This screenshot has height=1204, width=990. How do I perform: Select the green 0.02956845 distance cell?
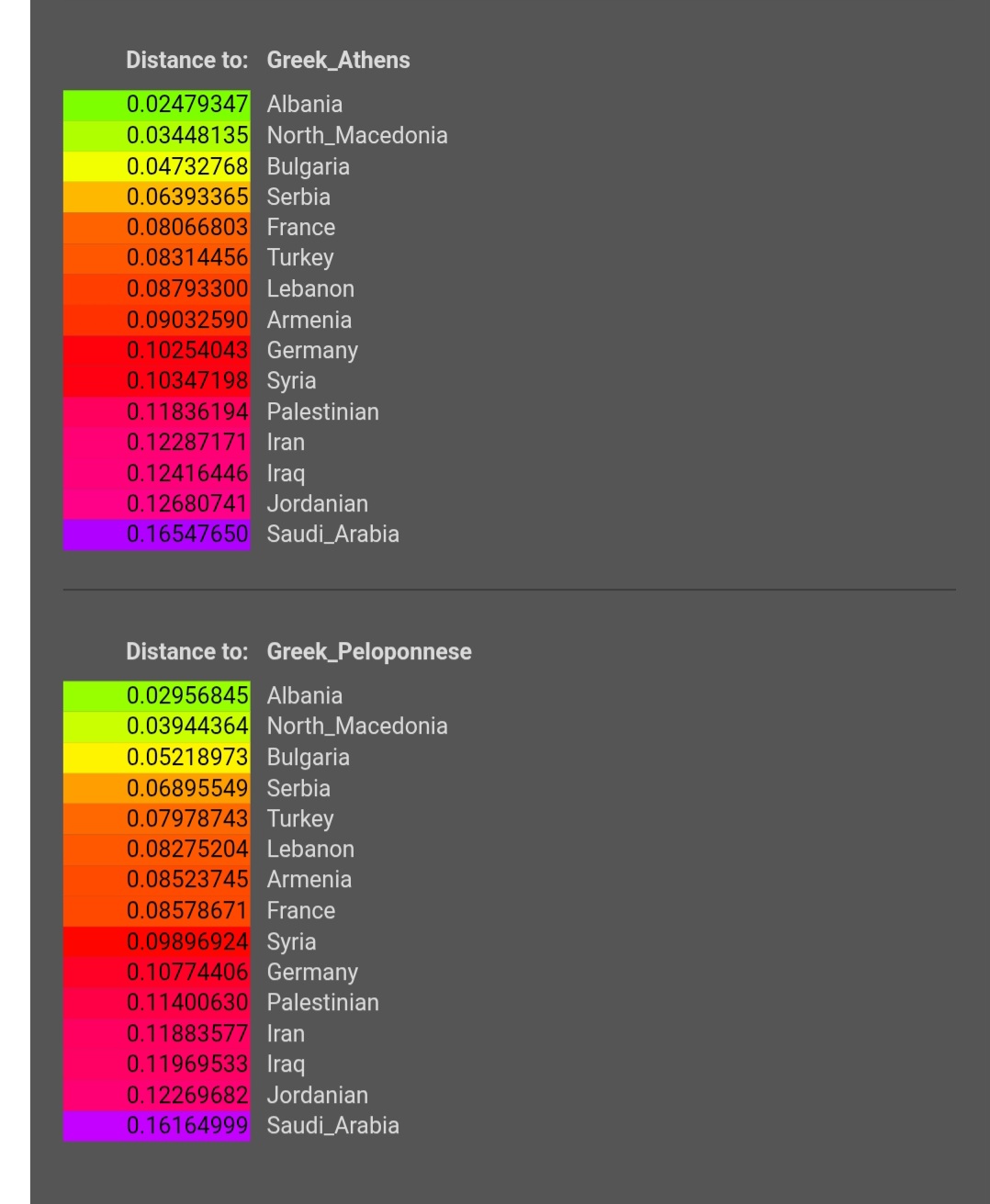click(157, 696)
